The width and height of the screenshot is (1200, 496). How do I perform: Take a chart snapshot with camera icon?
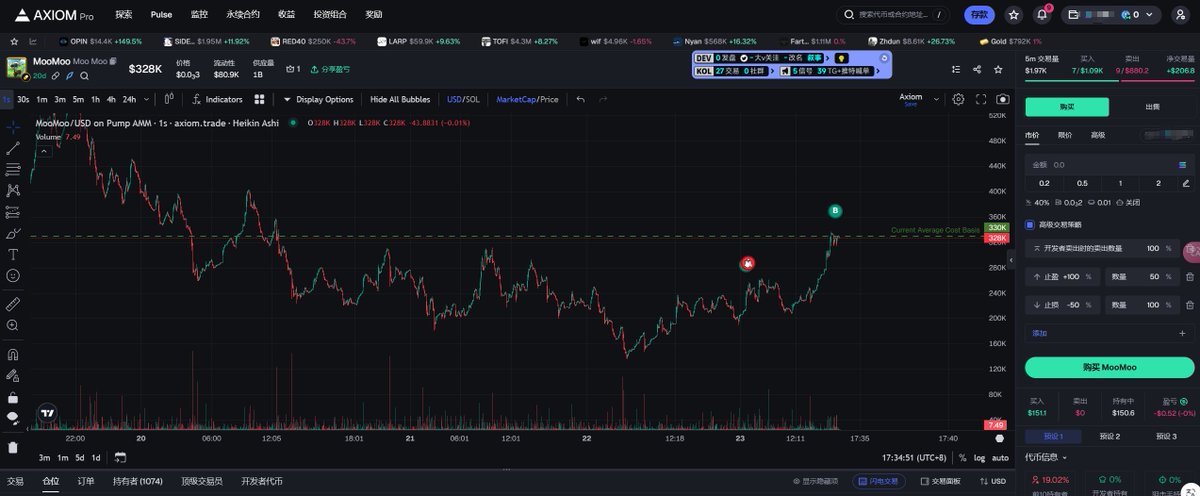[1002, 99]
